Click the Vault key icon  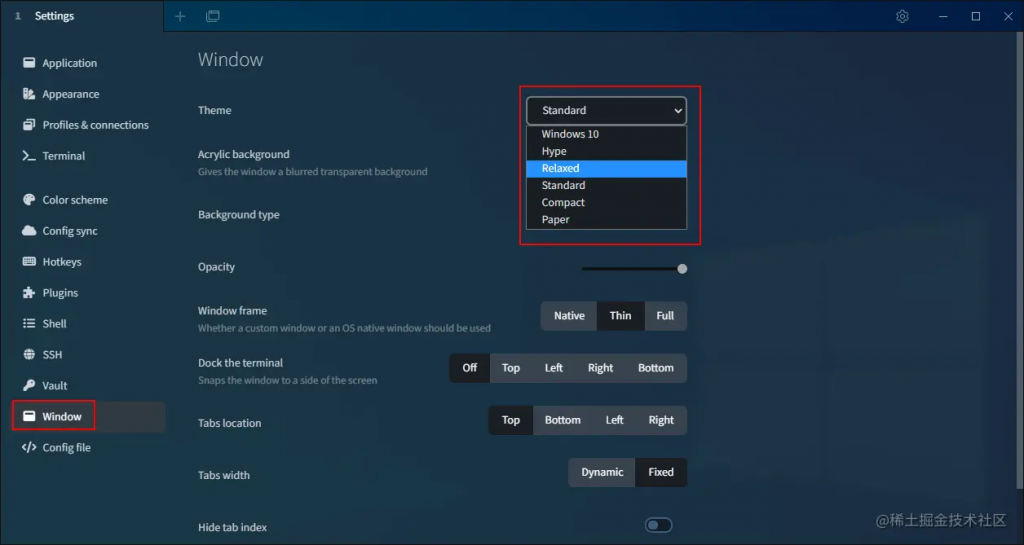pyautogui.click(x=29, y=385)
